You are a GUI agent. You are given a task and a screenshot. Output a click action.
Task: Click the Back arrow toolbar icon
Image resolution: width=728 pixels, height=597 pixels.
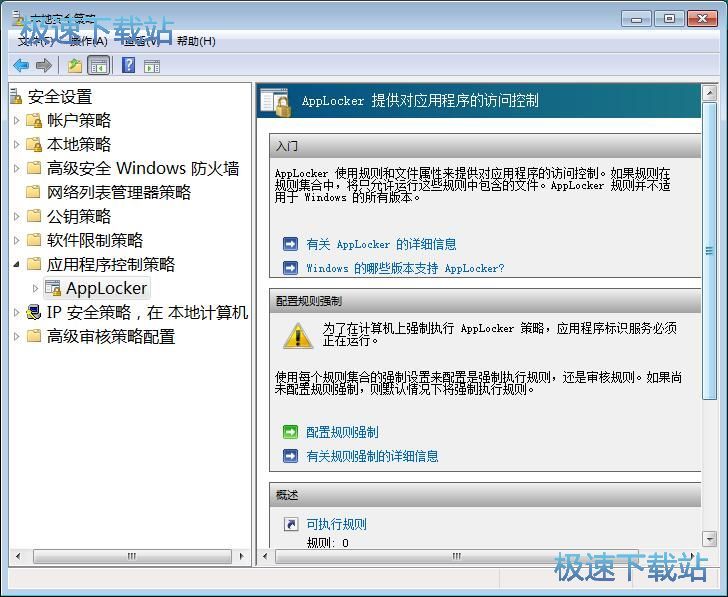pos(21,65)
